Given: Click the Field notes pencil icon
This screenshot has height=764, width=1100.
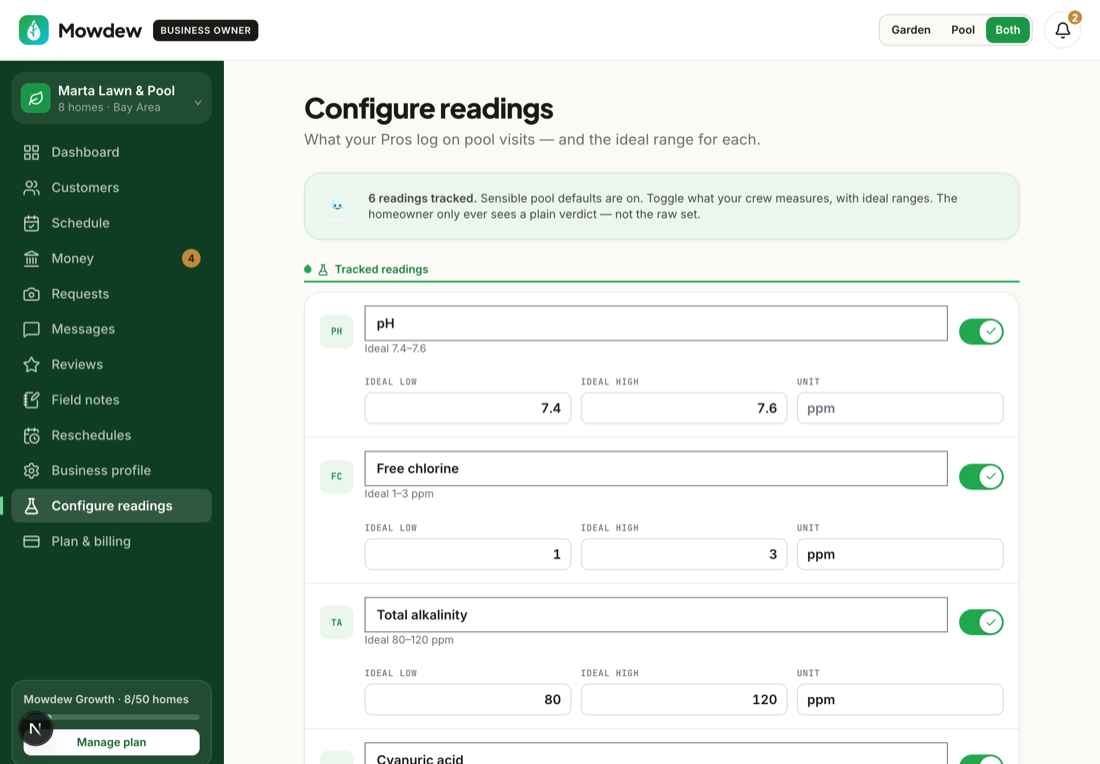Looking at the screenshot, I should [x=32, y=400].
